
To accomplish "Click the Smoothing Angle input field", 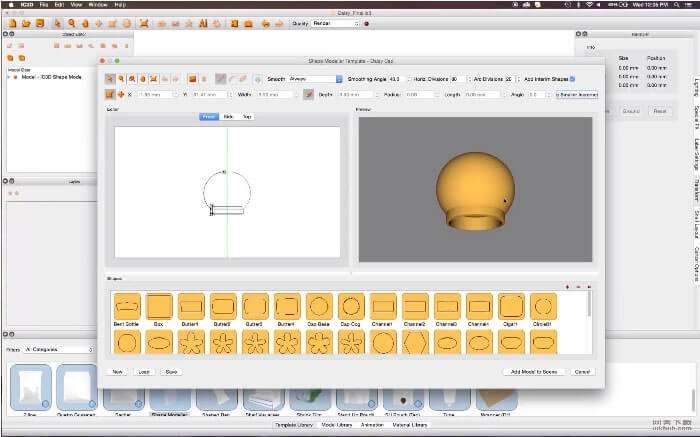I will 395,78.
